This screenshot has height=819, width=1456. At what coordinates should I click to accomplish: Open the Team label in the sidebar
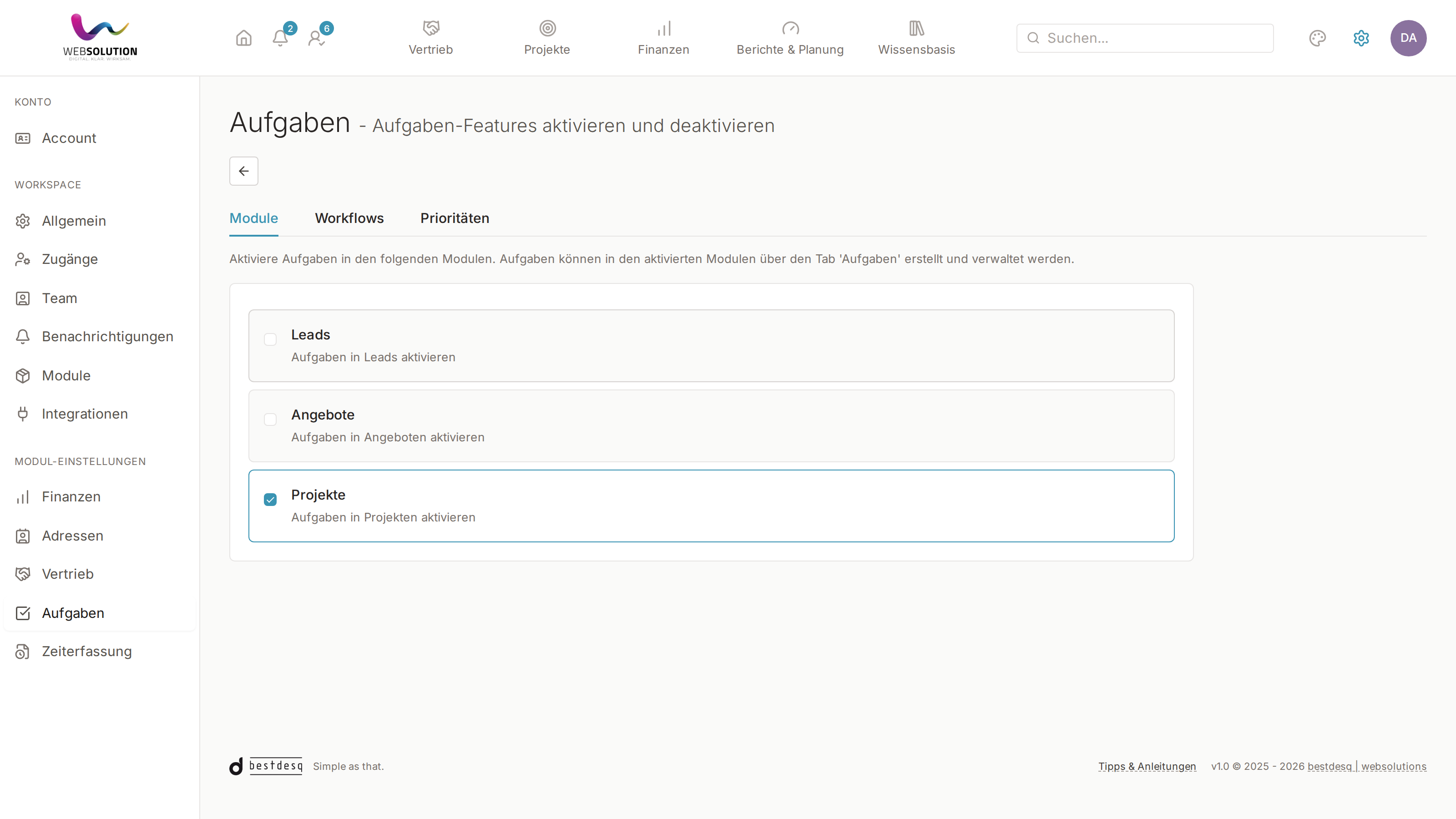[59, 298]
